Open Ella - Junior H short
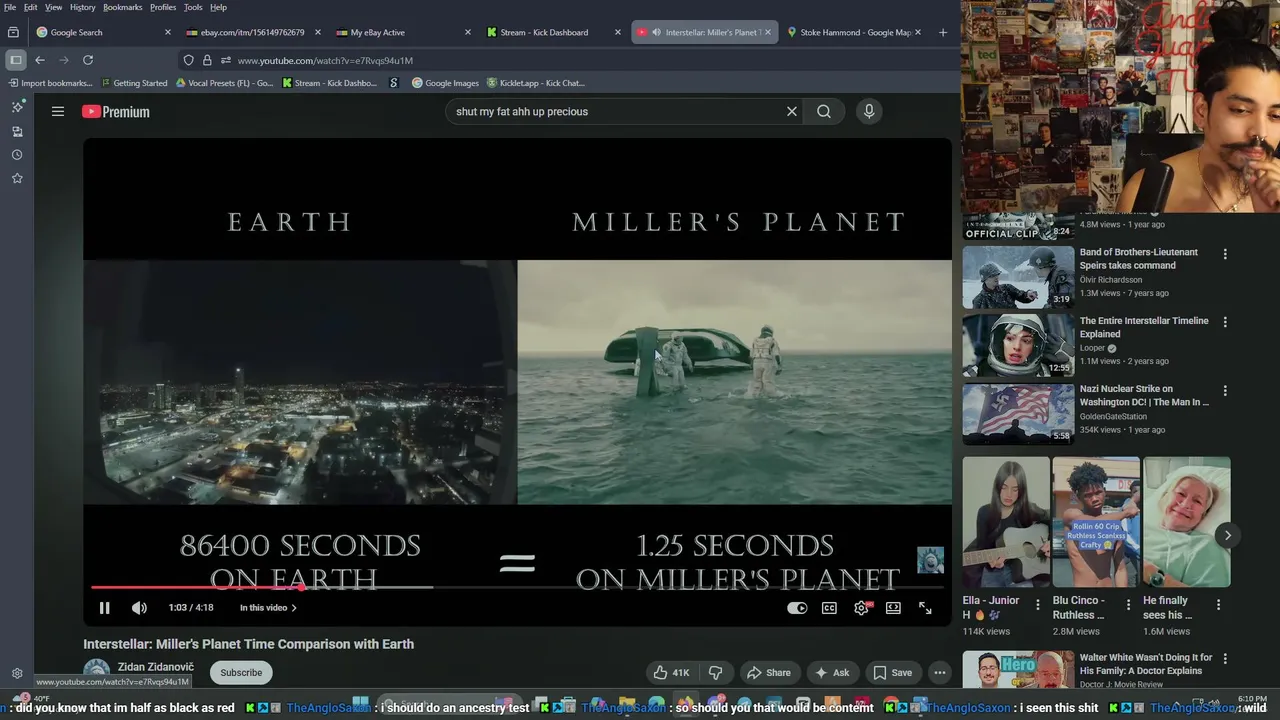The image size is (1280, 720). click(x=1006, y=522)
